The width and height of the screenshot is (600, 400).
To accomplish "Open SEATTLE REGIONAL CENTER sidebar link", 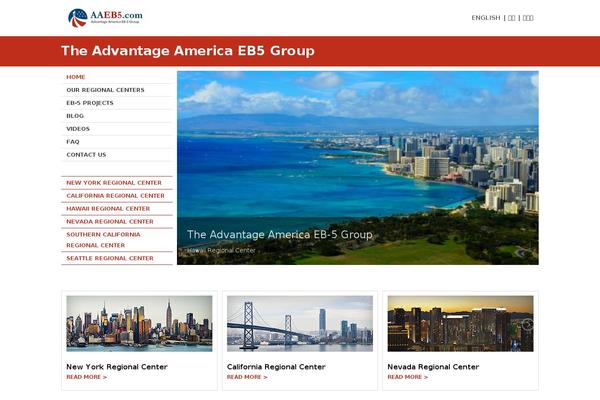I will (x=110, y=259).
